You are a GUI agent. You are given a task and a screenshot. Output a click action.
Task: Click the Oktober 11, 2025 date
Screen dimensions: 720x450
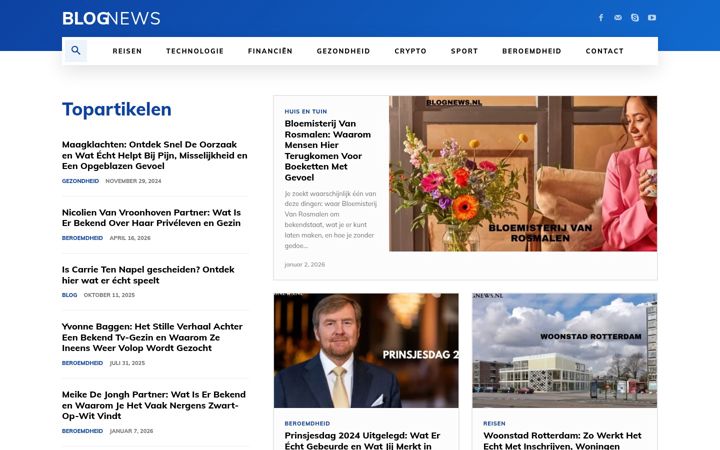(x=109, y=295)
